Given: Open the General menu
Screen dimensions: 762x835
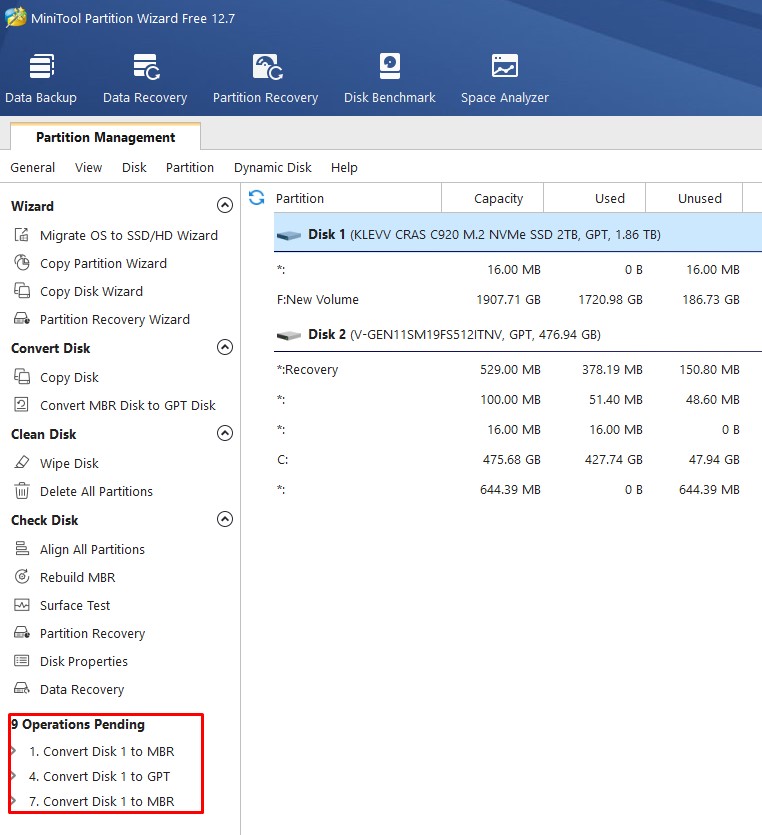Looking at the screenshot, I should pyautogui.click(x=32, y=167).
